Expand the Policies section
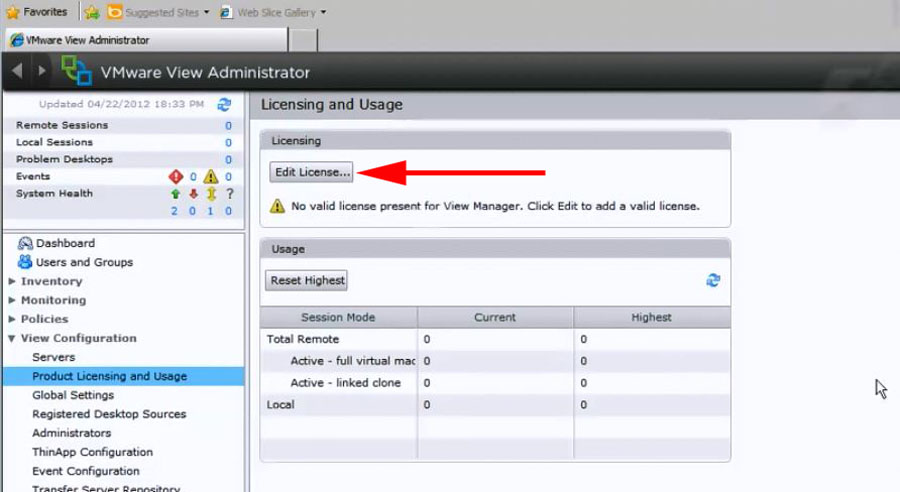This screenshot has width=900, height=492. 12,319
